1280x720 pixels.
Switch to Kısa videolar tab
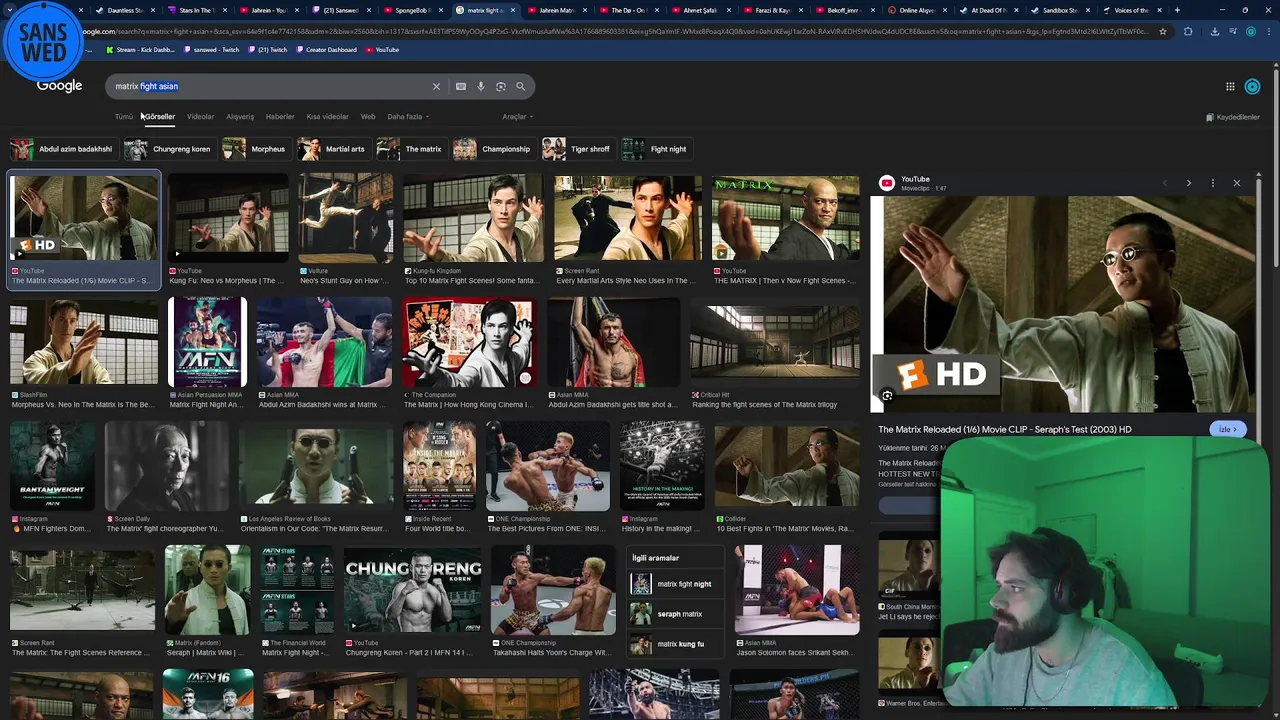pos(327,117)
